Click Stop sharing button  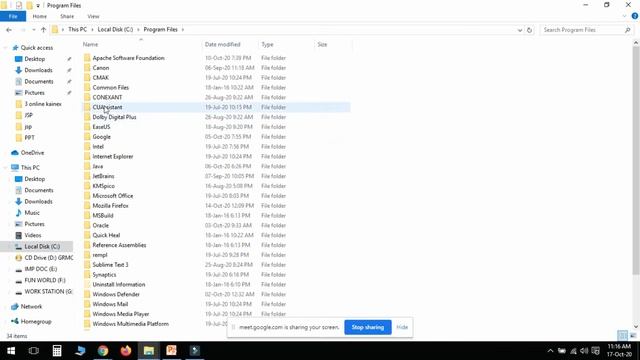click(x=368, y=327)
